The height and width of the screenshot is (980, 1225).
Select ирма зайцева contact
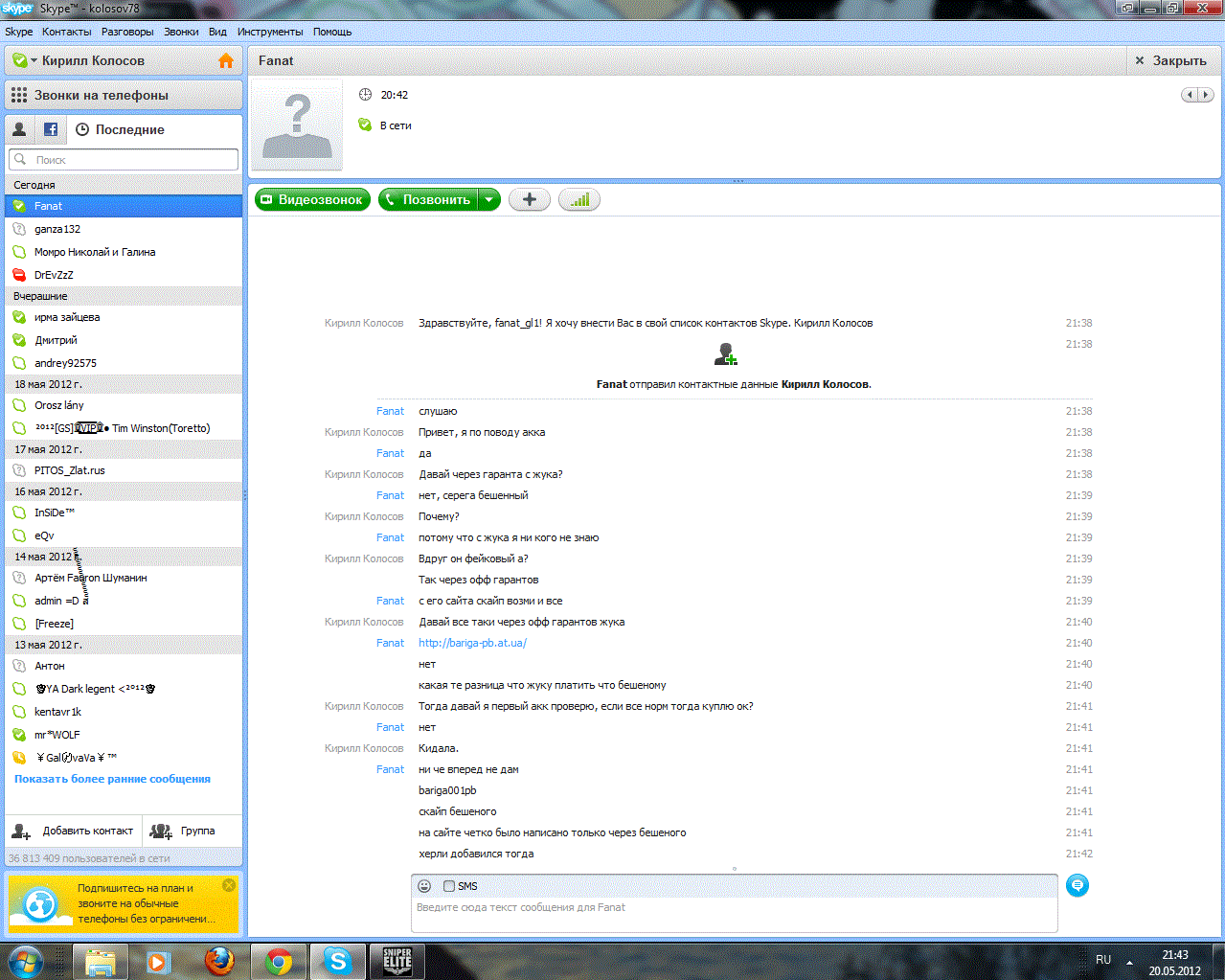124,317
